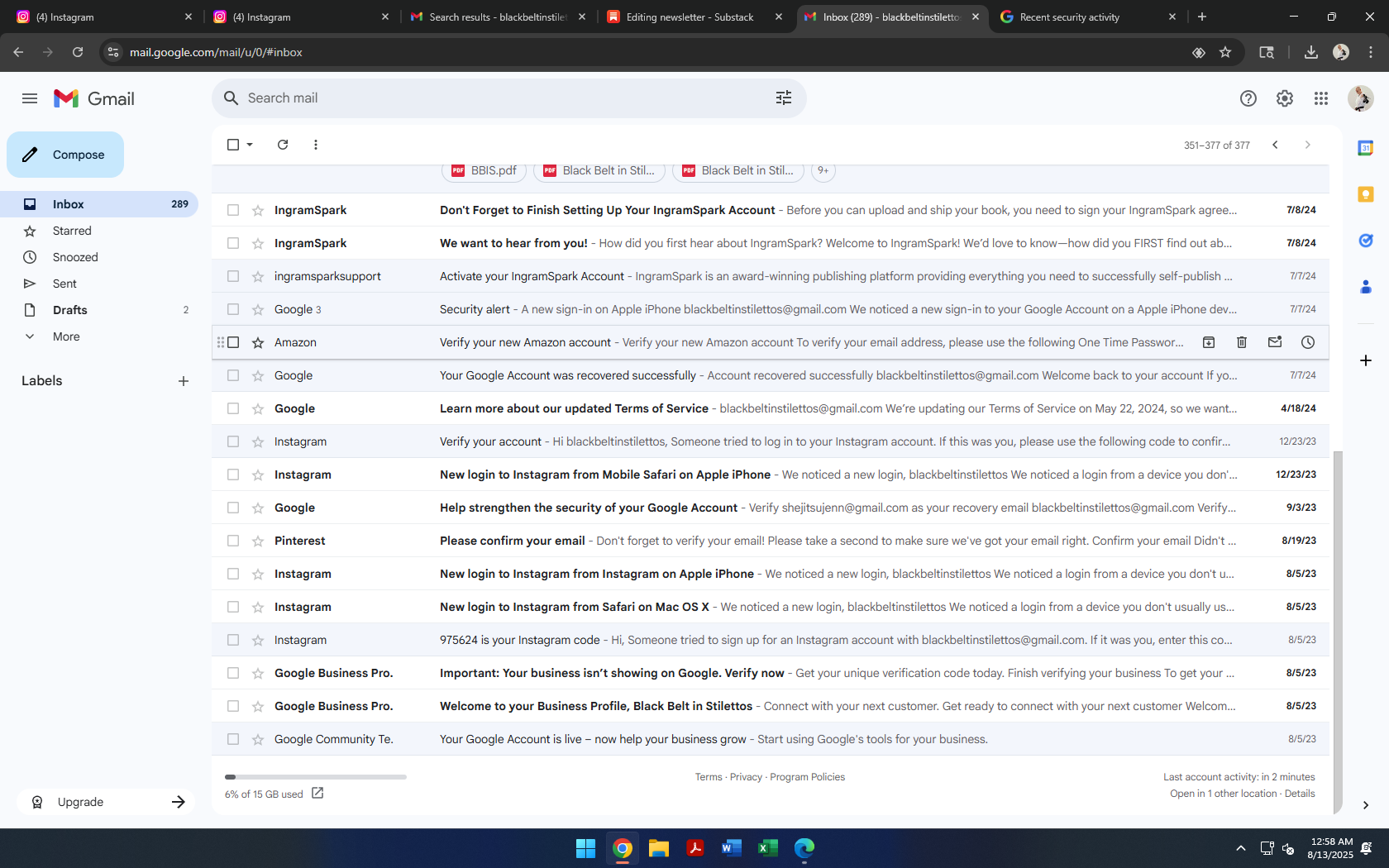Open the 9+ more attachments chip
The image size is (1389, 868).
click(x=823, y=170)
